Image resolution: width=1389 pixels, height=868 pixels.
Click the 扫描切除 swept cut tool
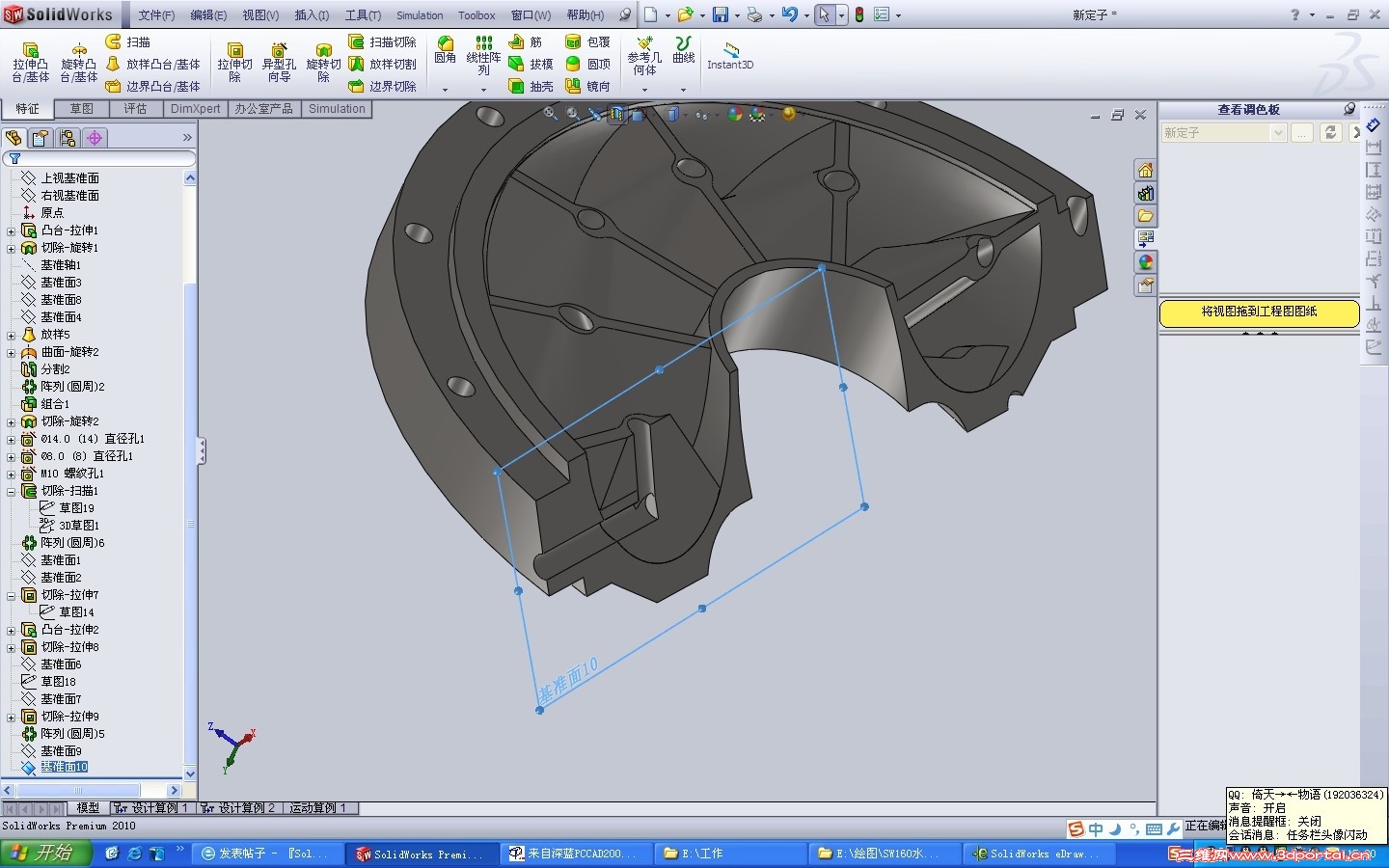(x=382, y=41)
